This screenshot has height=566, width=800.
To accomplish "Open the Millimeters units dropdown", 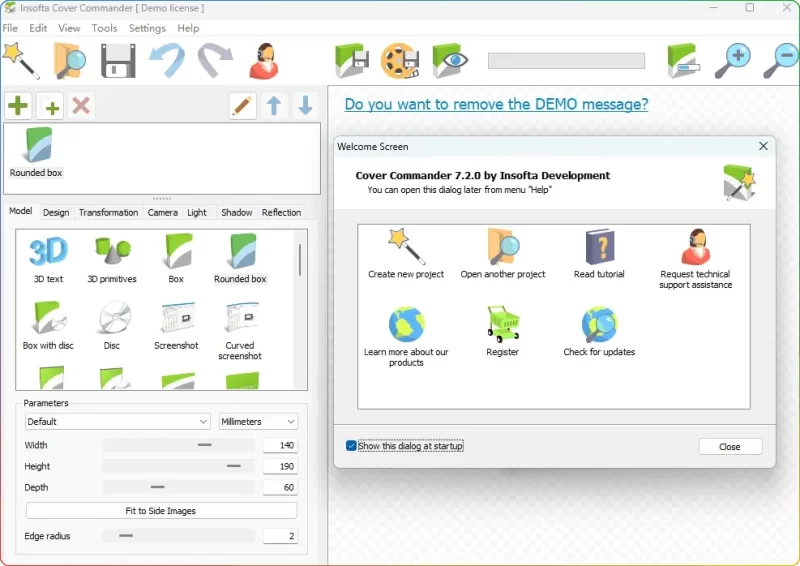I will (258, 422).
